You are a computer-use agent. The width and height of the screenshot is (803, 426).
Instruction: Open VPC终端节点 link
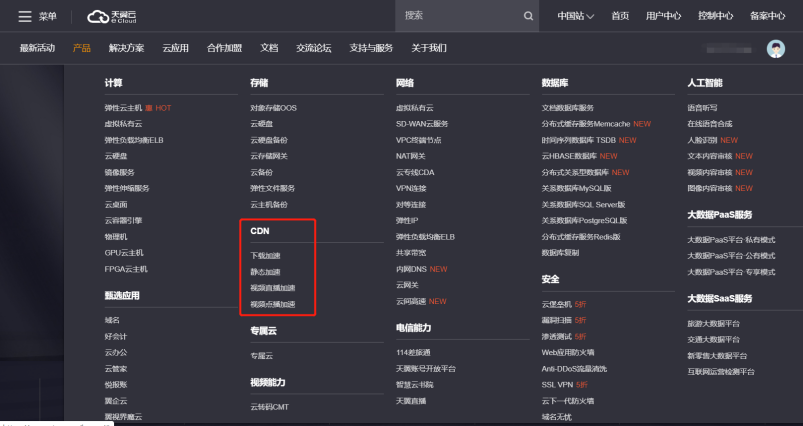pyautogui.click(x=418, y=140)
